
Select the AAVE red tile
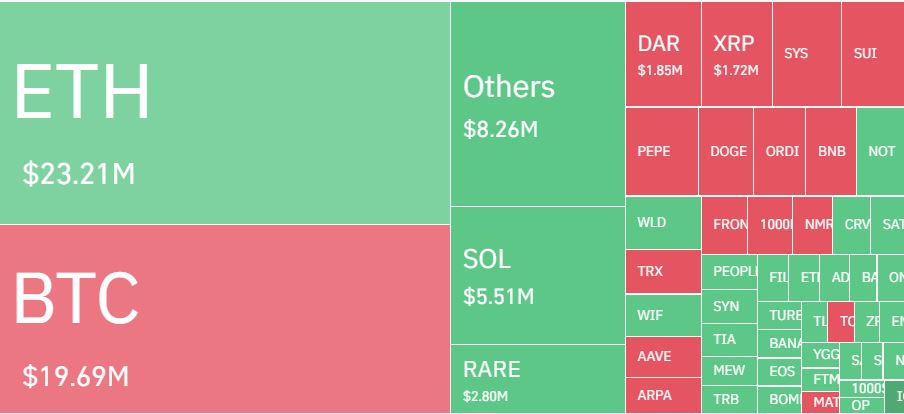click(663, 357)
